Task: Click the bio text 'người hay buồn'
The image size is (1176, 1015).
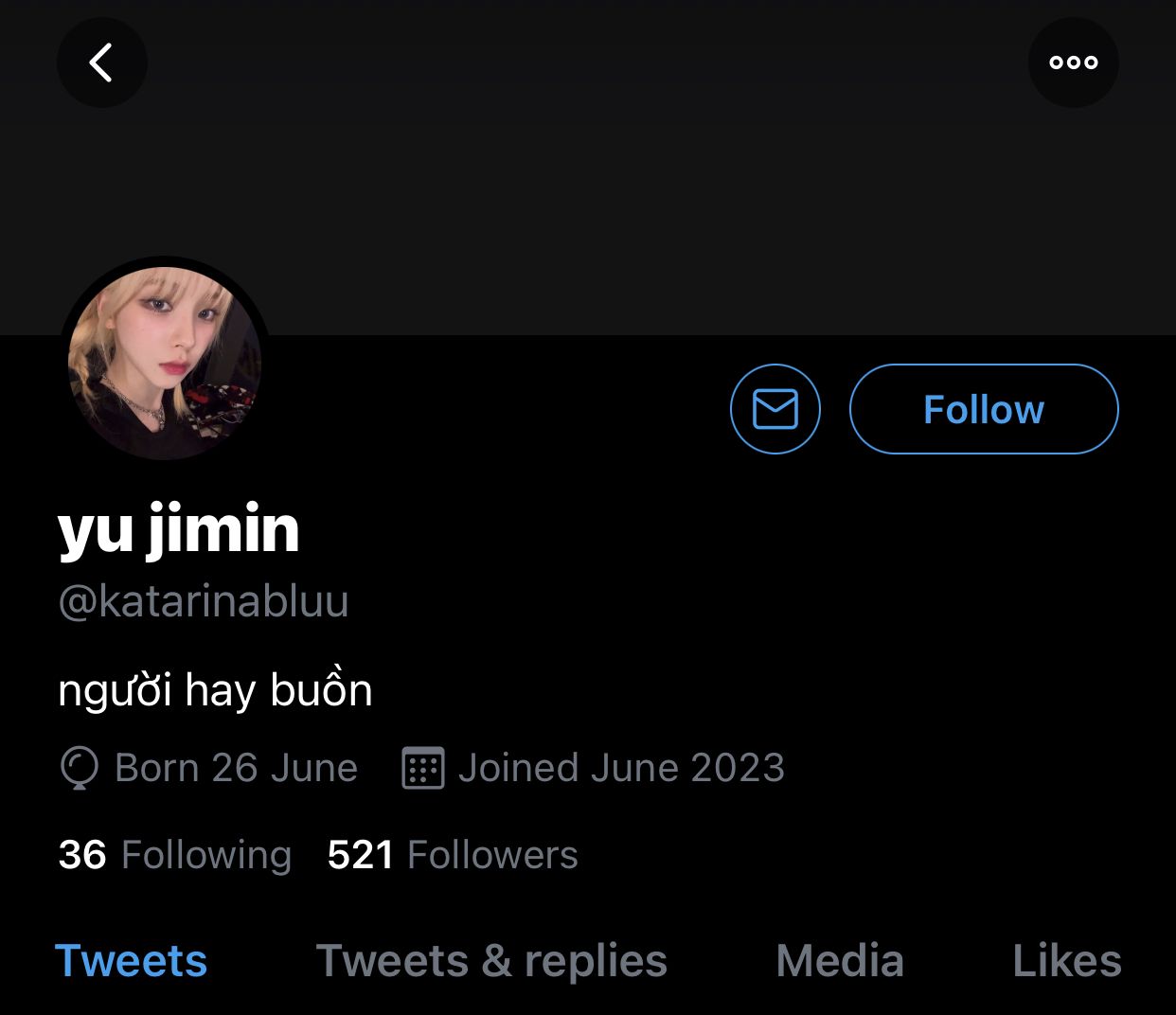Action: click(215, 690)
